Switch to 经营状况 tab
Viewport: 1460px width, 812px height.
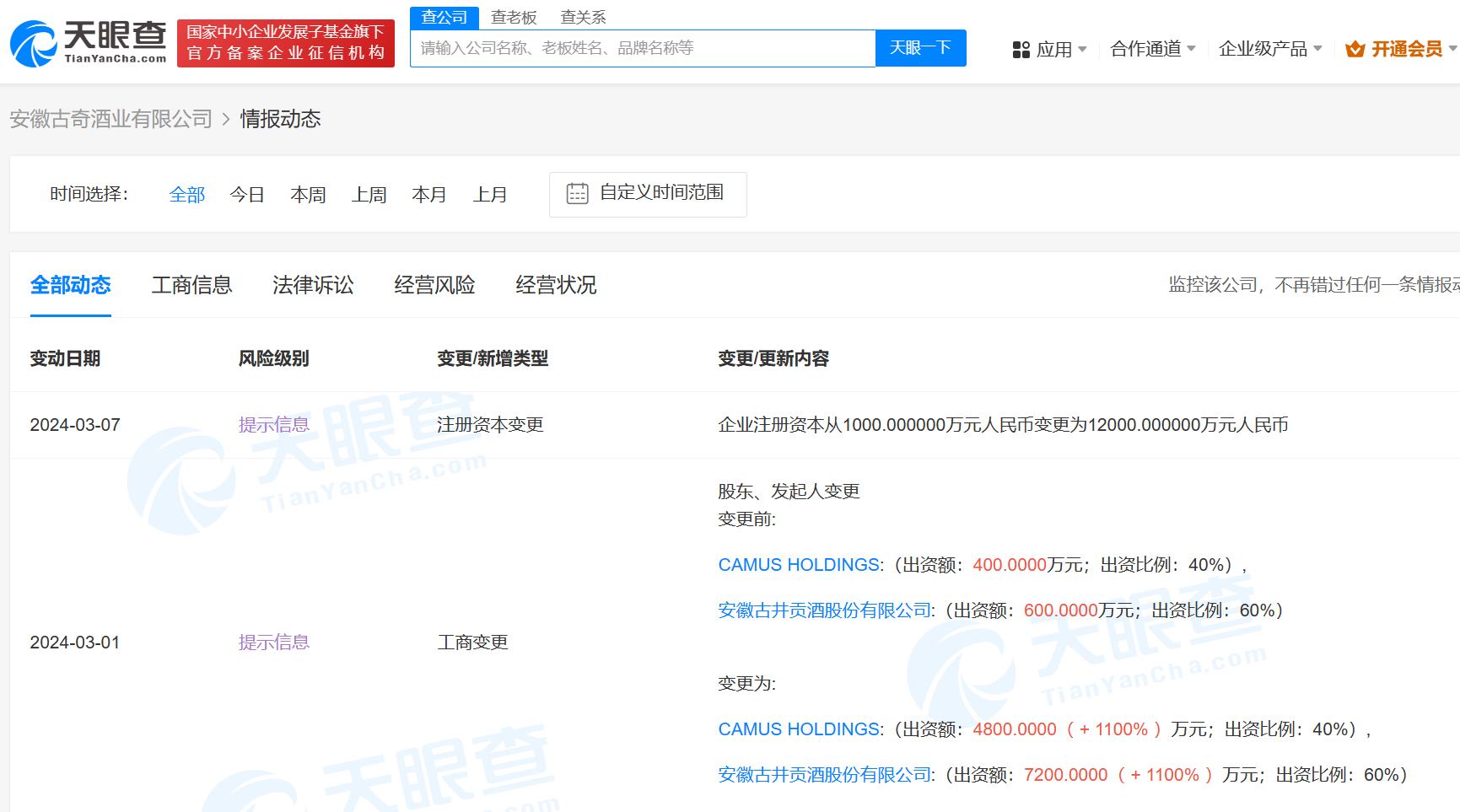pos(556,285)
